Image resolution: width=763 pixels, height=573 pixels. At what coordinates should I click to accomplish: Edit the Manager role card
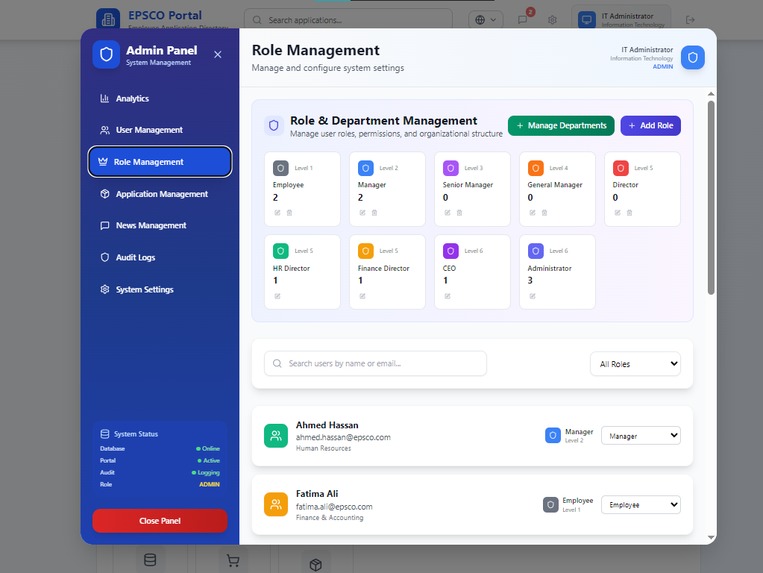(363, 213)
